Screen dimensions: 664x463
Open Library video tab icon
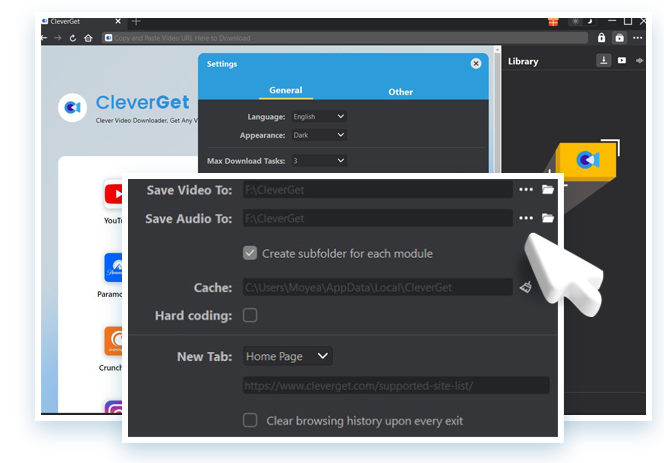point(622,61)
